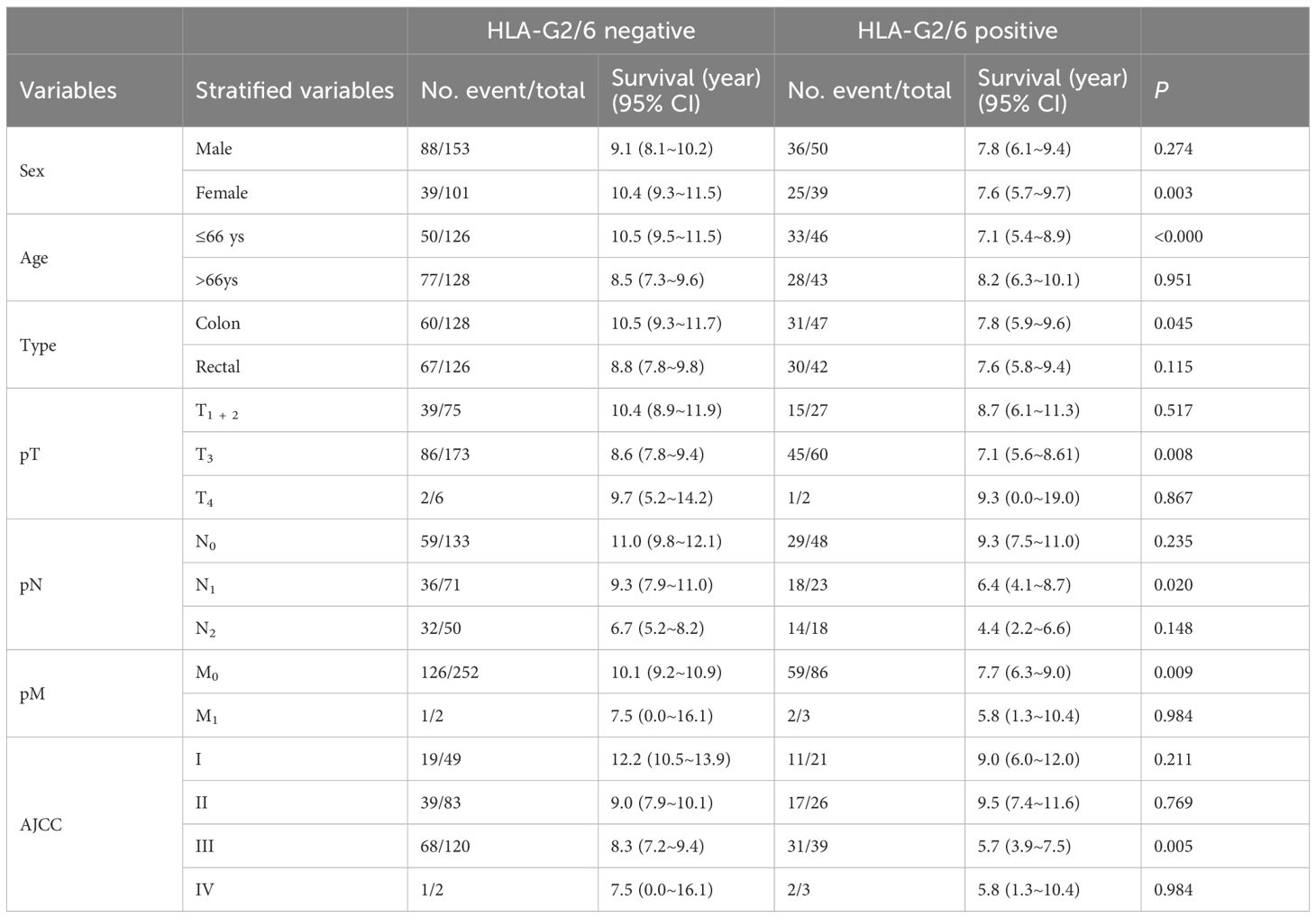Select the '12.2 (10.5~13.9)' survival cell
This screenshot has width=1316, height=918.
coord(671,759)
